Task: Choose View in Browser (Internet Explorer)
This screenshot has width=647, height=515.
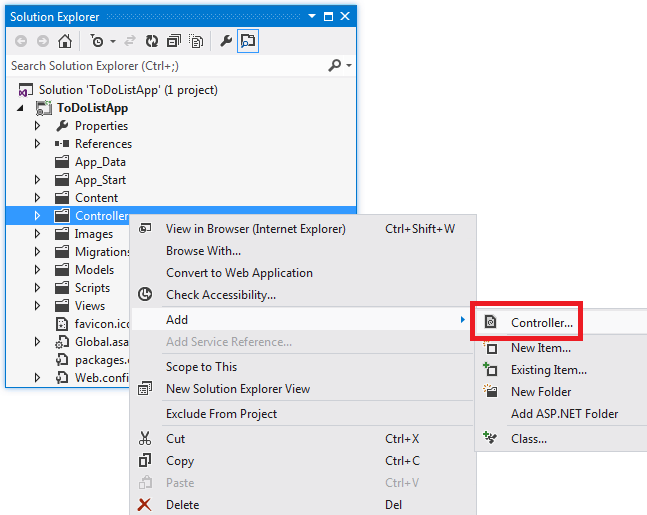Action: (303, 229)
